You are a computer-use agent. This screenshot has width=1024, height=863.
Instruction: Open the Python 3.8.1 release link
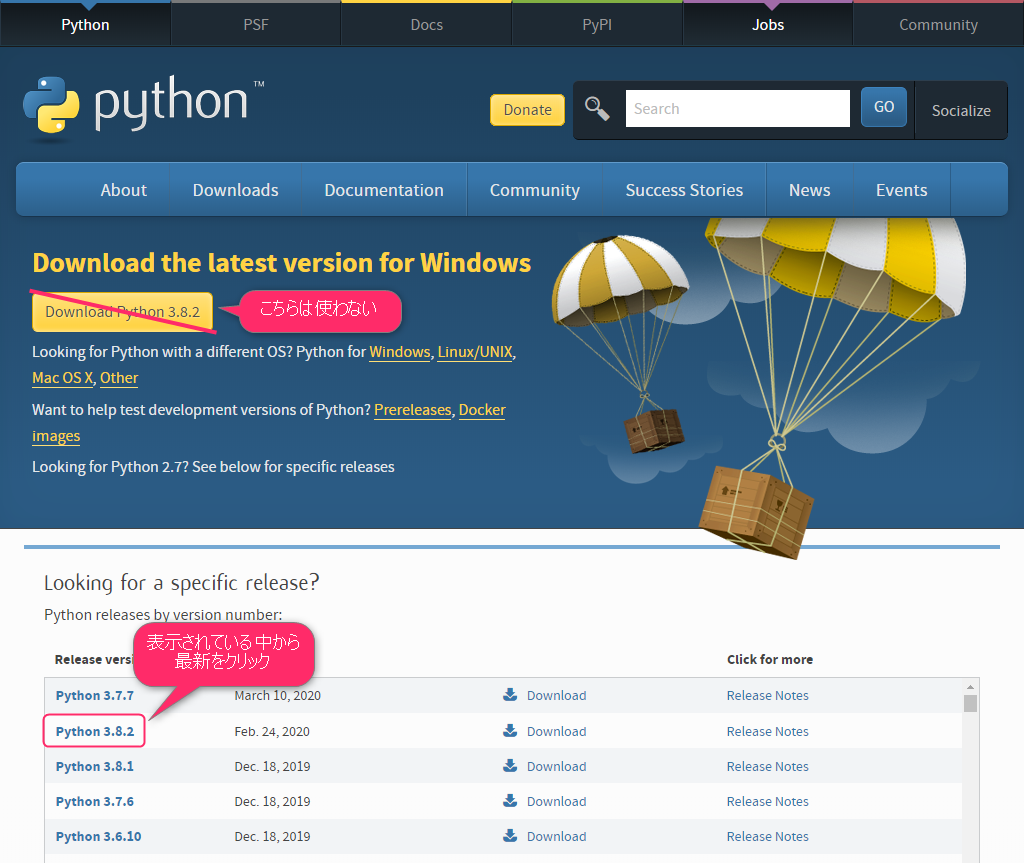pos(95,766)
